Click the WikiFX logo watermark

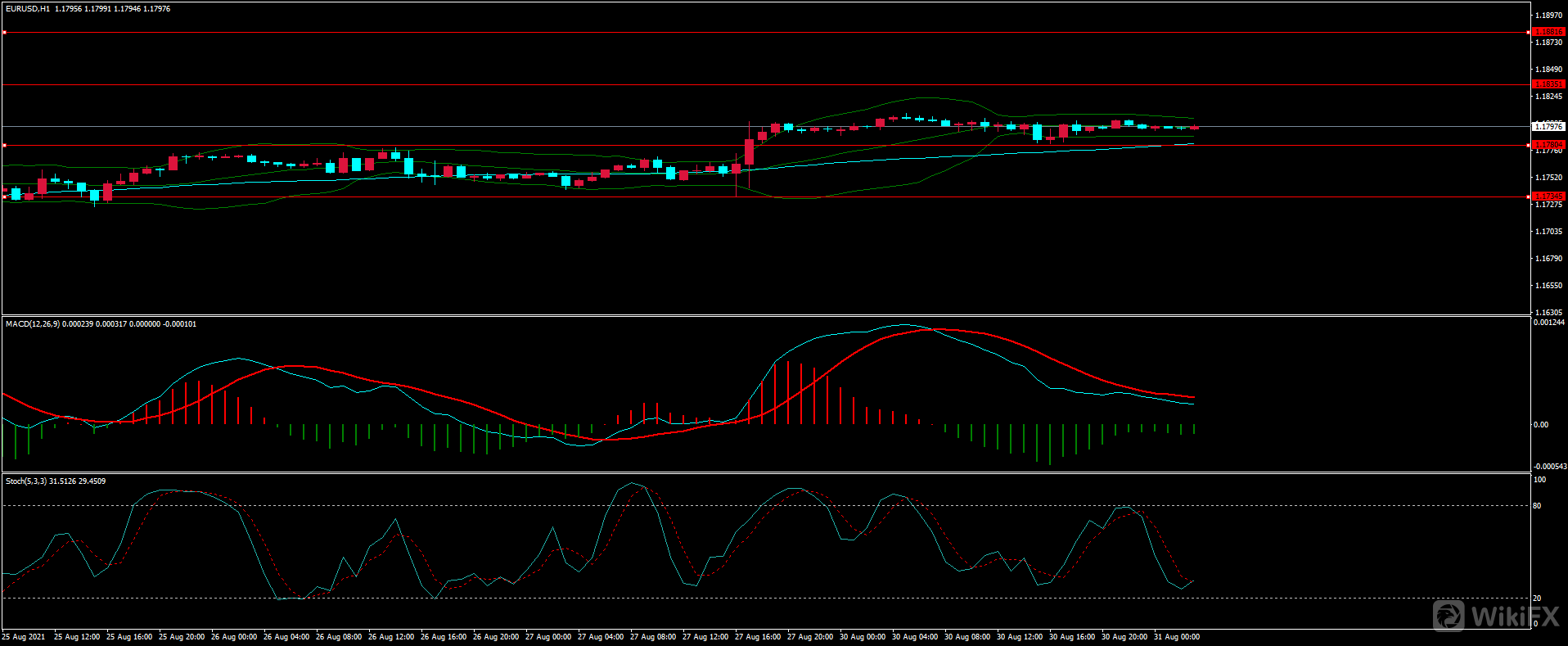pyautogui.click(x=1496, y=616)
